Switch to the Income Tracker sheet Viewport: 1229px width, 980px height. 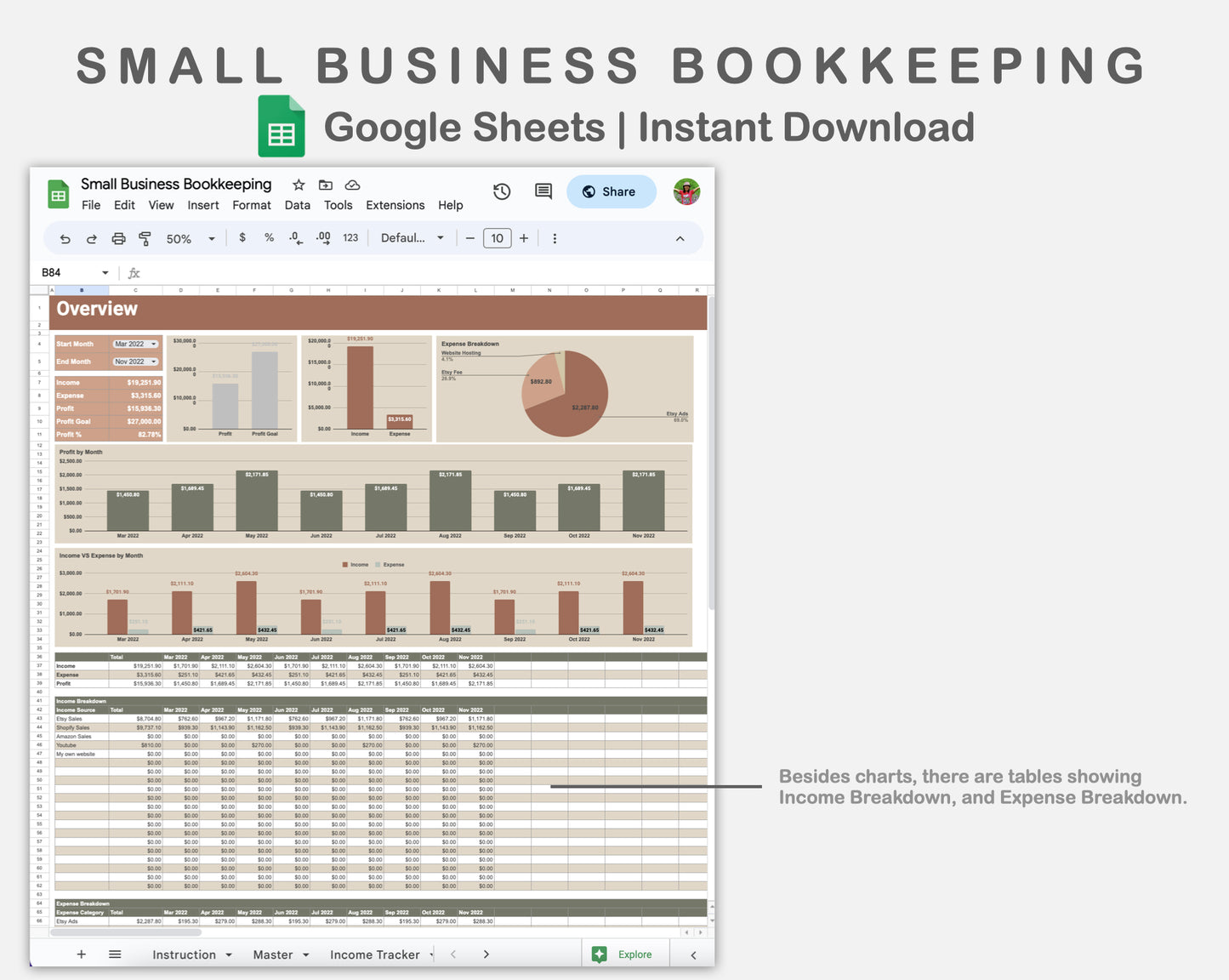point(375,954)
